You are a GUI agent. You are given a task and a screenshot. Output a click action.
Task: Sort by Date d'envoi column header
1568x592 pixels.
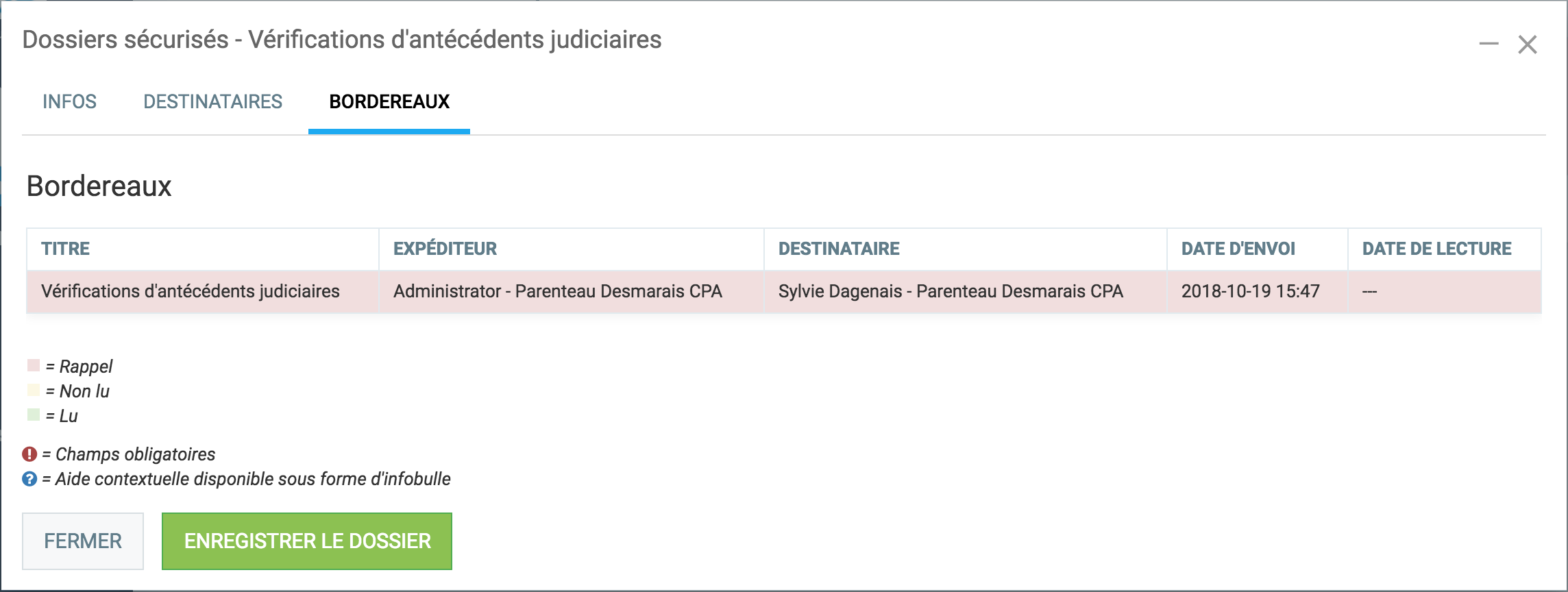(1238, 249)
